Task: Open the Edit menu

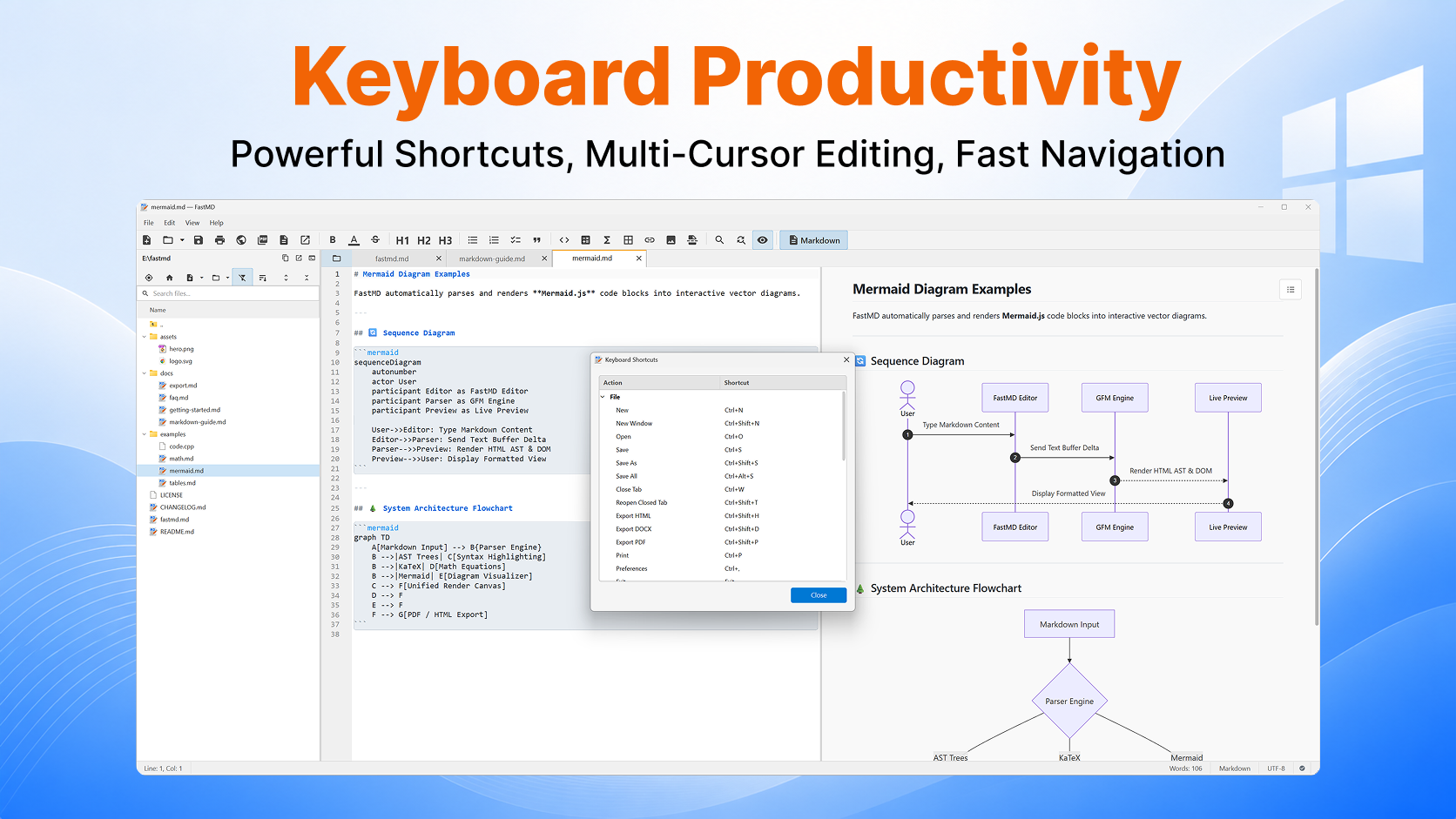Action: [x=170, y=223]
